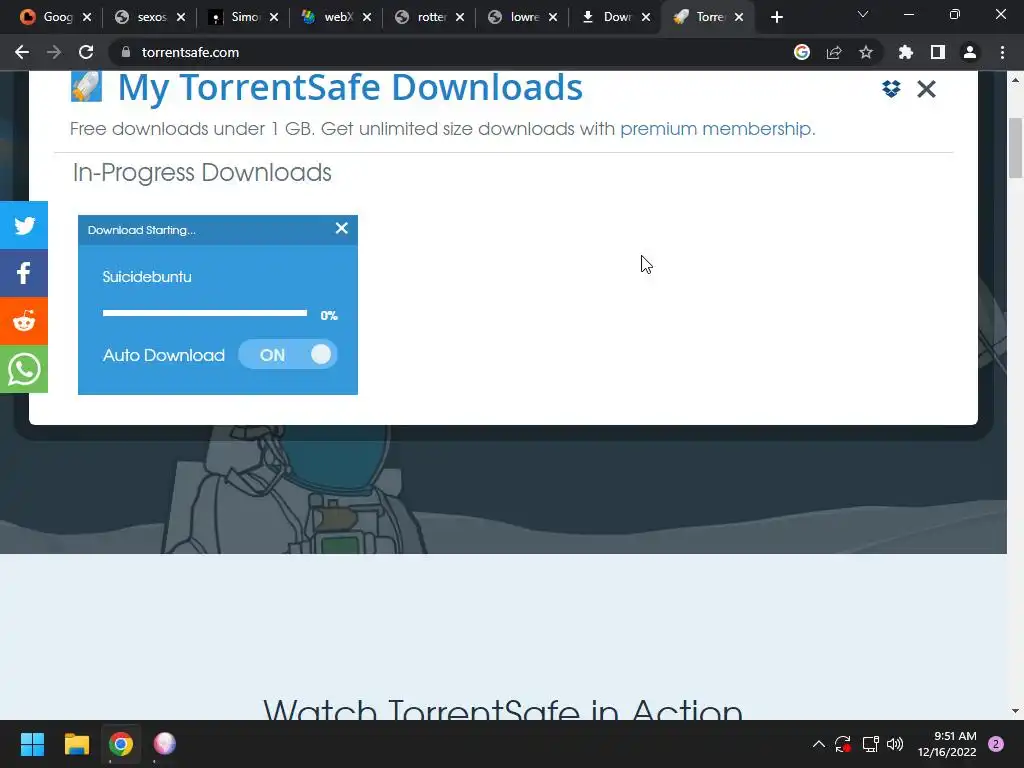Go back to the previous page
Image resolution: width=1024 pixels, height=768 pixels.
click(22, 52)
